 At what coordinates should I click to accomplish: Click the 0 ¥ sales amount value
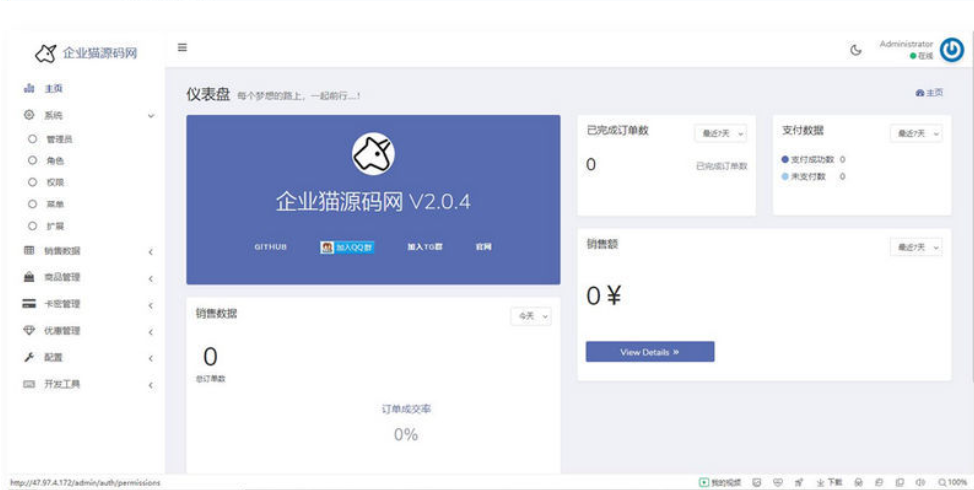pyautogui.click(x=604, y=296)
